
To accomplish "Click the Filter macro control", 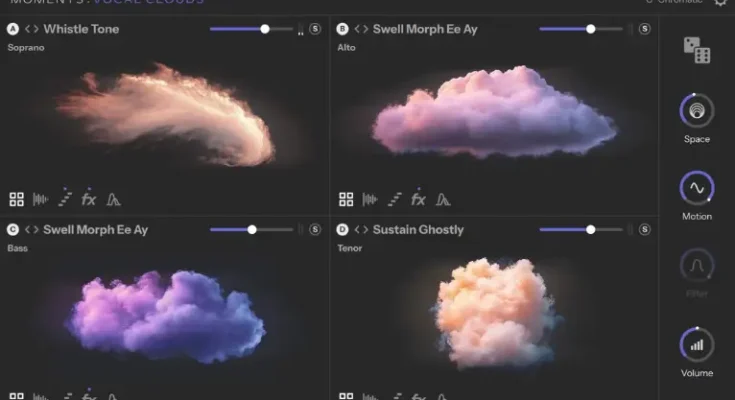I will click(x=697, y=266).
